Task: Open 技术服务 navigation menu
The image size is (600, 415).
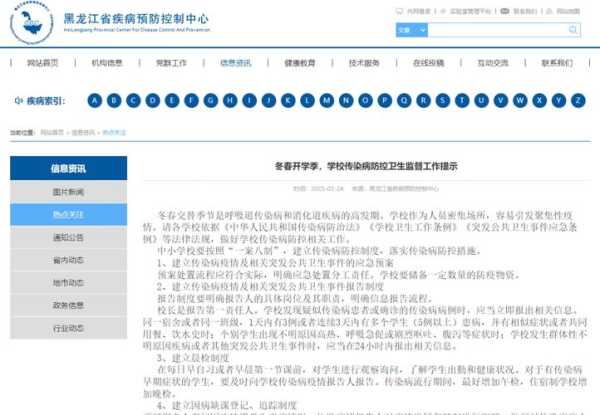Action: pyautogui.click(x=364, y=63)
